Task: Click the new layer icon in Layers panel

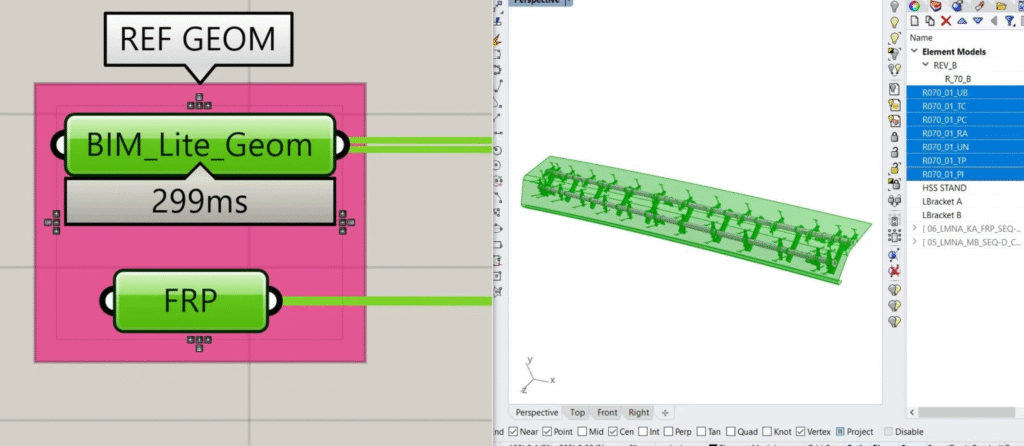Action: pyautogui.click(x=914, y=21)
